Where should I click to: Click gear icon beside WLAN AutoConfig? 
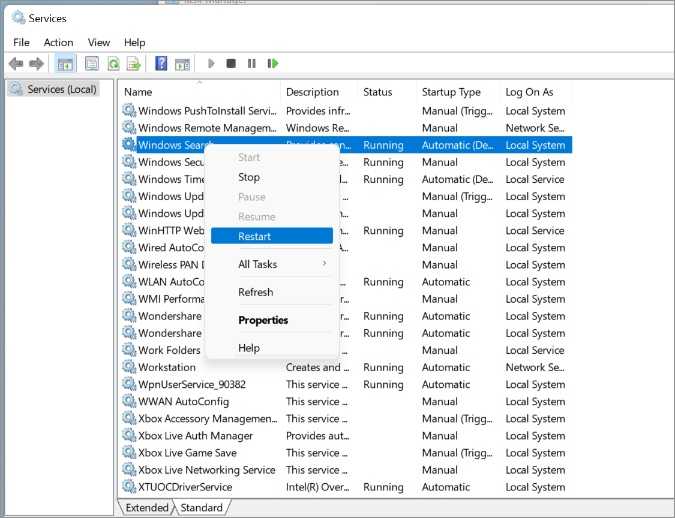pos(129,281)
